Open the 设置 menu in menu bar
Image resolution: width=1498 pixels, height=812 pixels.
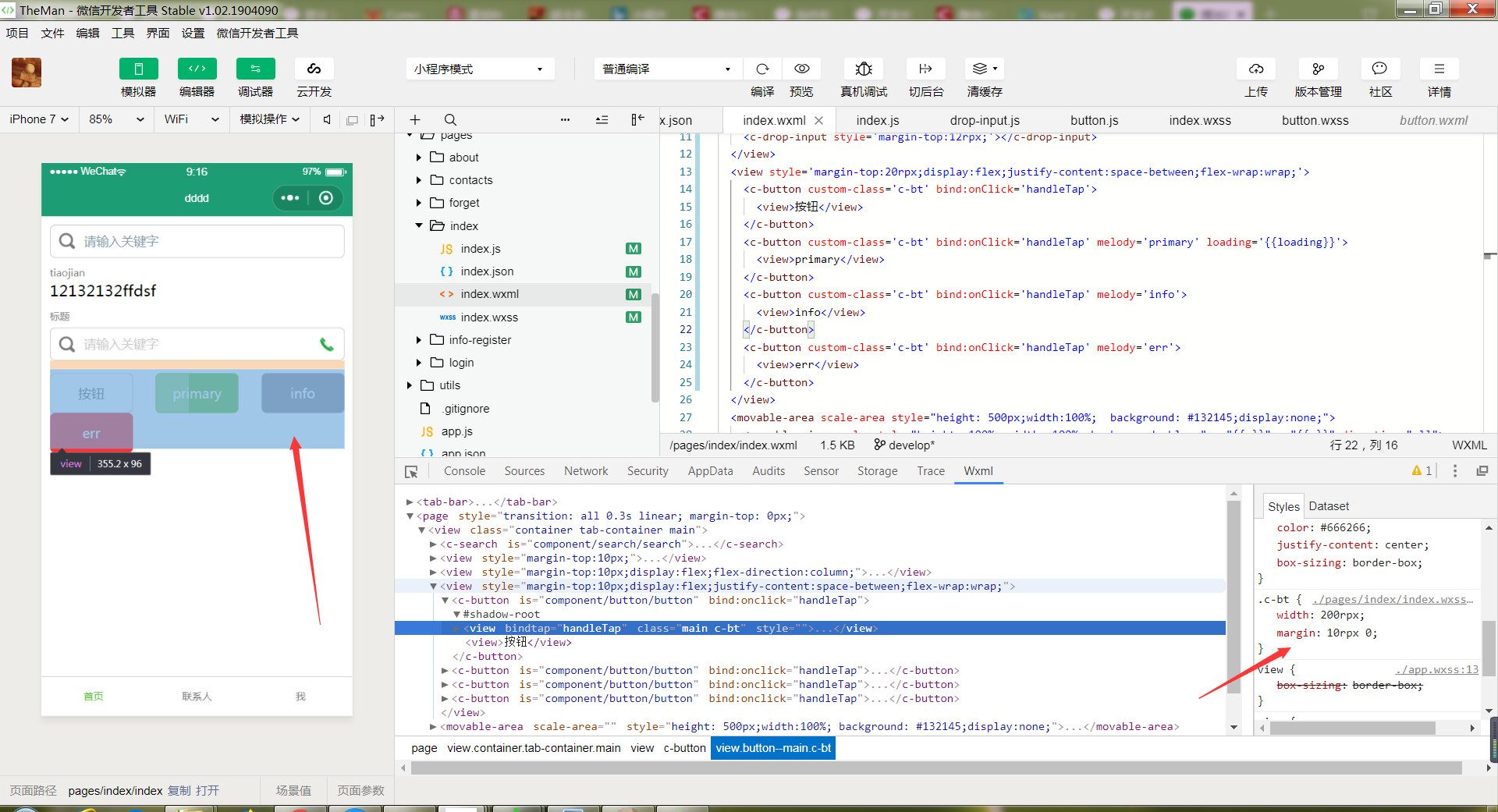tap(193, 33)
